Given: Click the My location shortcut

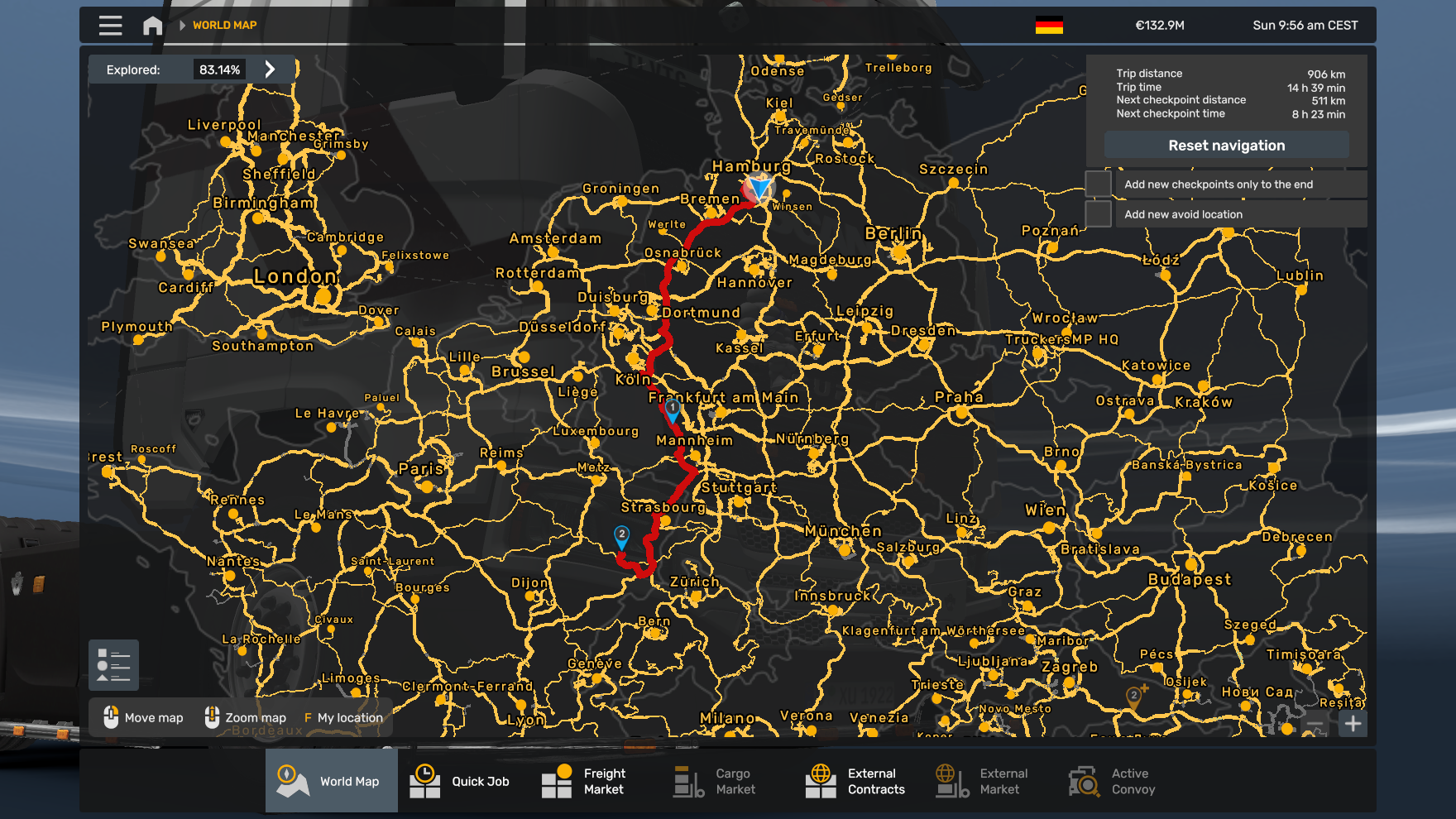Looking at the screenshot, I should coord(344,718).
